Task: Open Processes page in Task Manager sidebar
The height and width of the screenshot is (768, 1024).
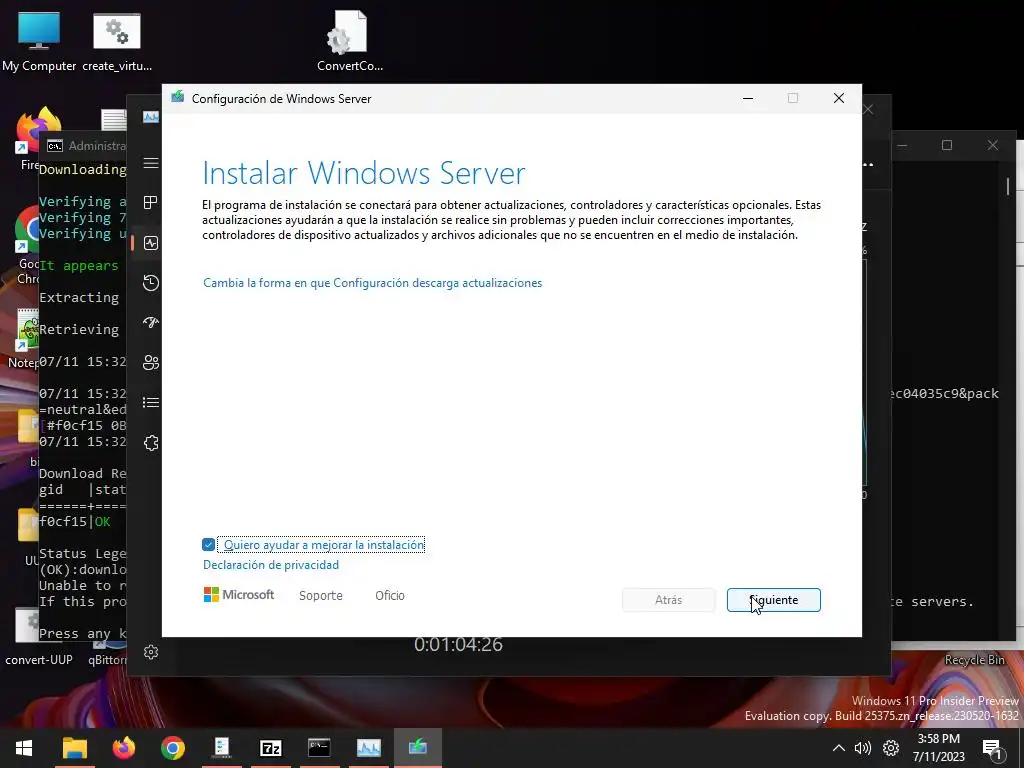Action: [x=151, y=202]
